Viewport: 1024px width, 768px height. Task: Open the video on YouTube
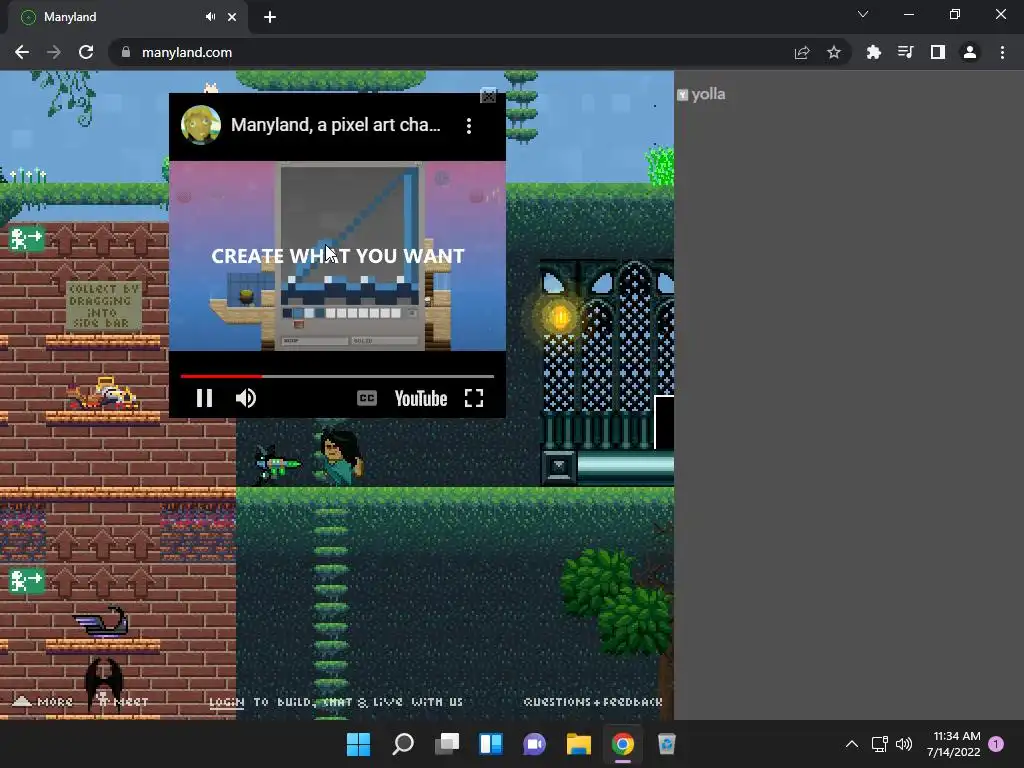click(x=421, y=398)
